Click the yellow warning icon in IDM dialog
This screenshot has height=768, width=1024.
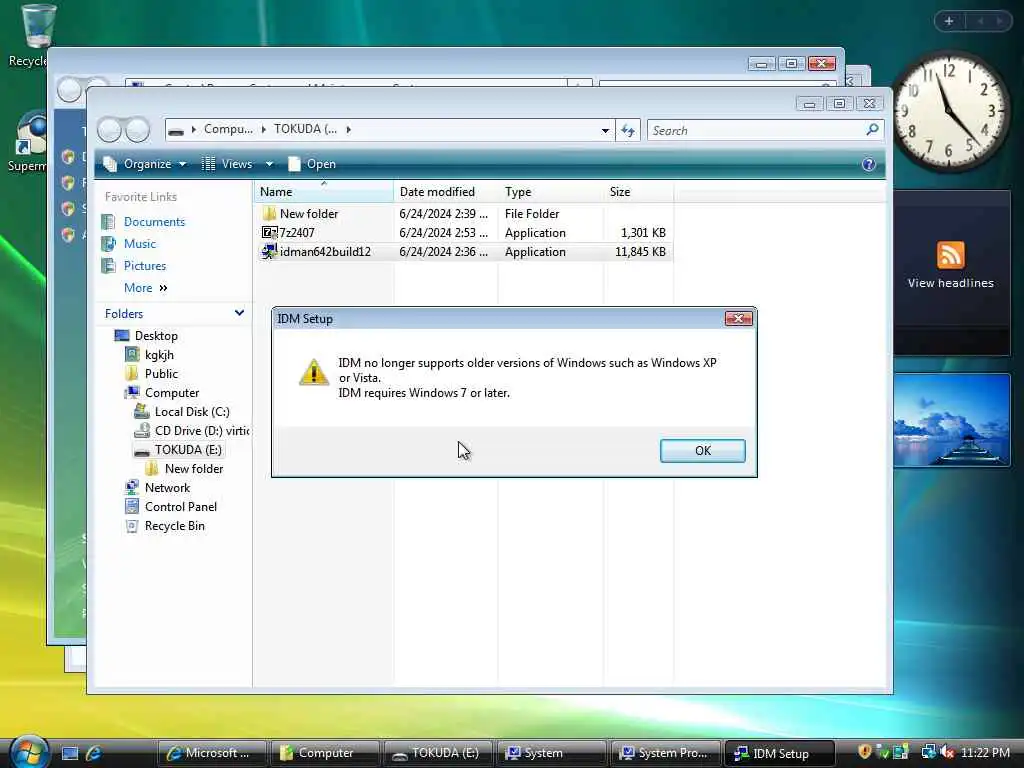(313, 372)
